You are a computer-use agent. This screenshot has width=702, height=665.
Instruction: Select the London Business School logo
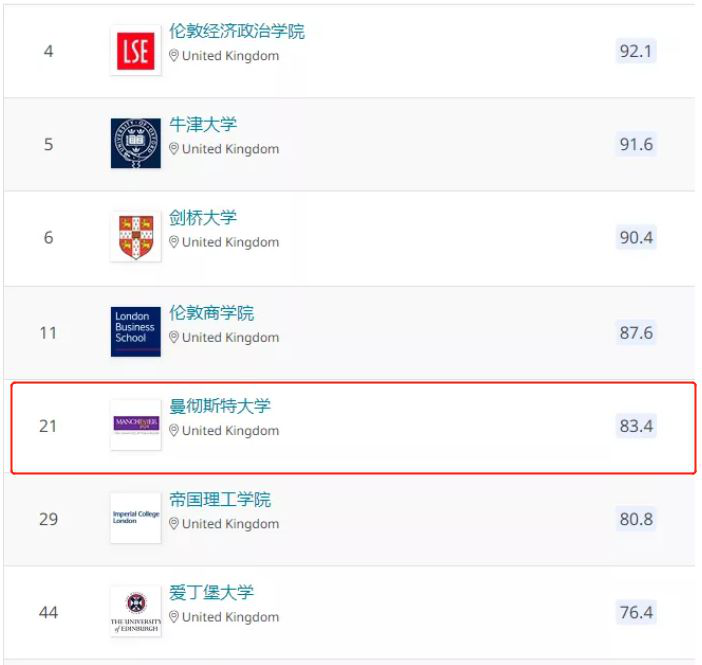point(135,332)
